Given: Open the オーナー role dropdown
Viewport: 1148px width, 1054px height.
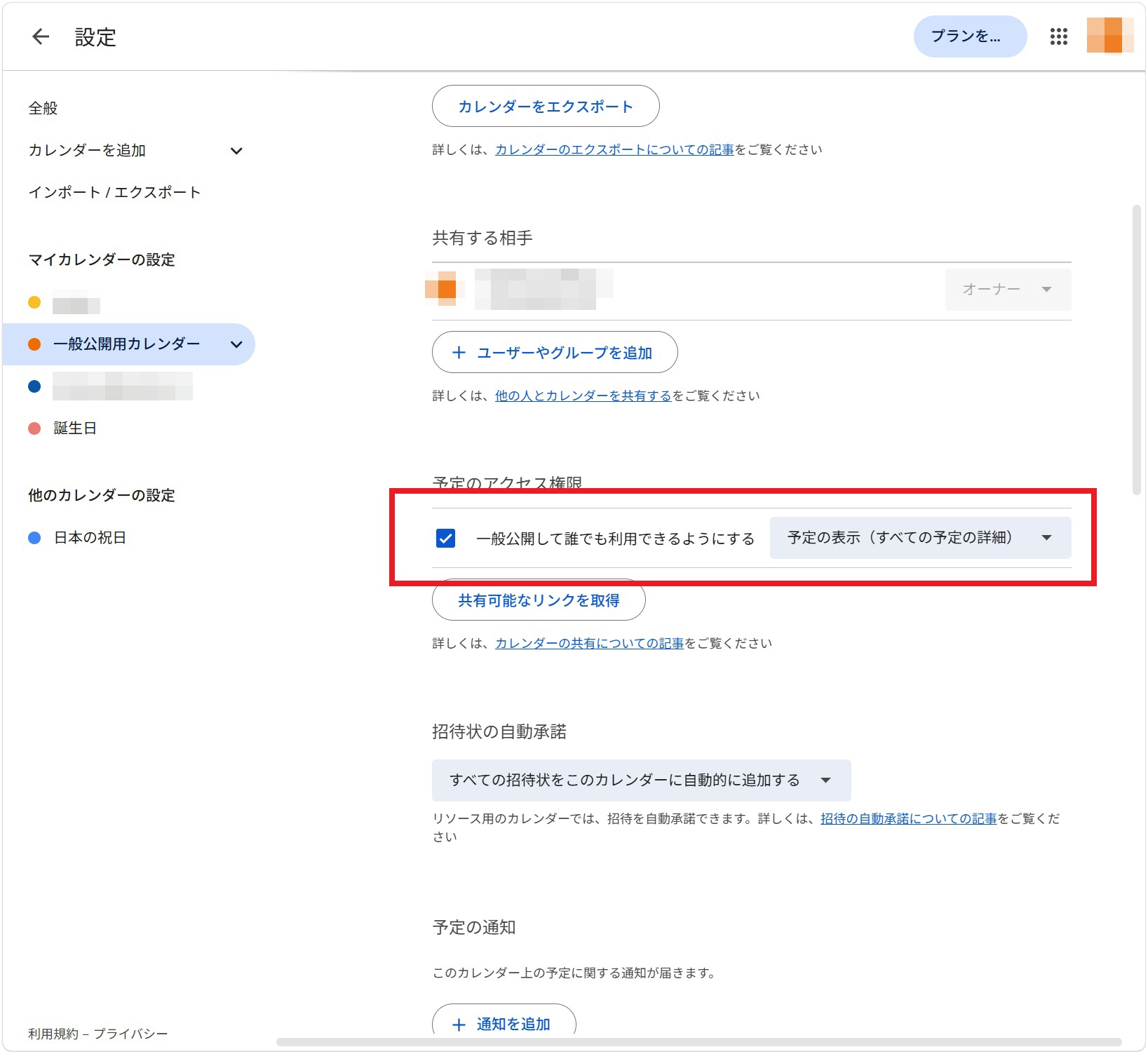Looking at the screenshot, I should tap(1006, 289).
